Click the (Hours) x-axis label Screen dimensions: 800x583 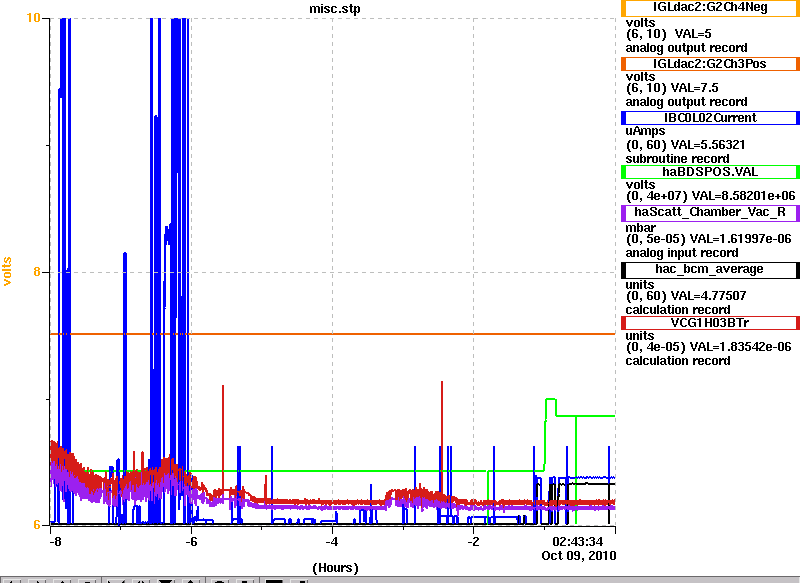click(x=335, y=568)
